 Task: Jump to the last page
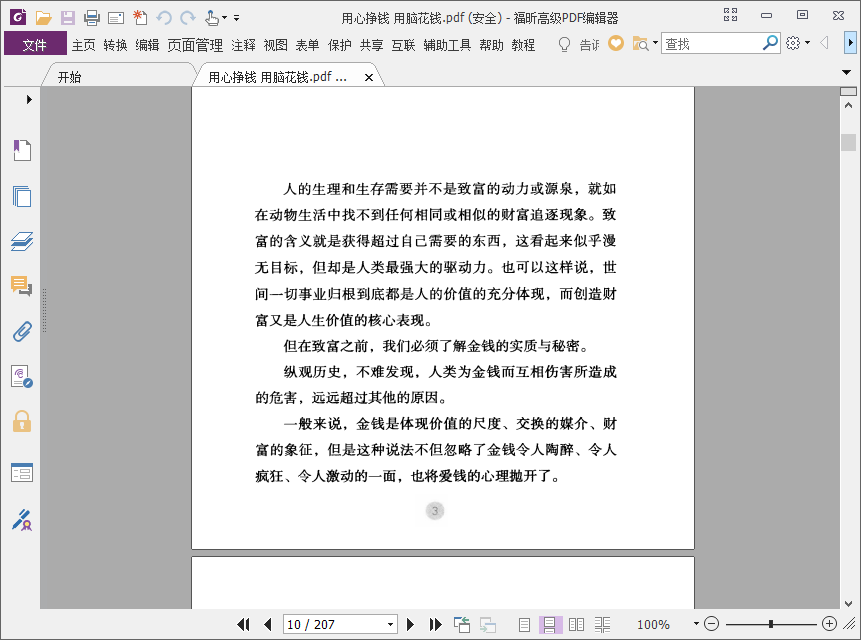tap(435, 624)
